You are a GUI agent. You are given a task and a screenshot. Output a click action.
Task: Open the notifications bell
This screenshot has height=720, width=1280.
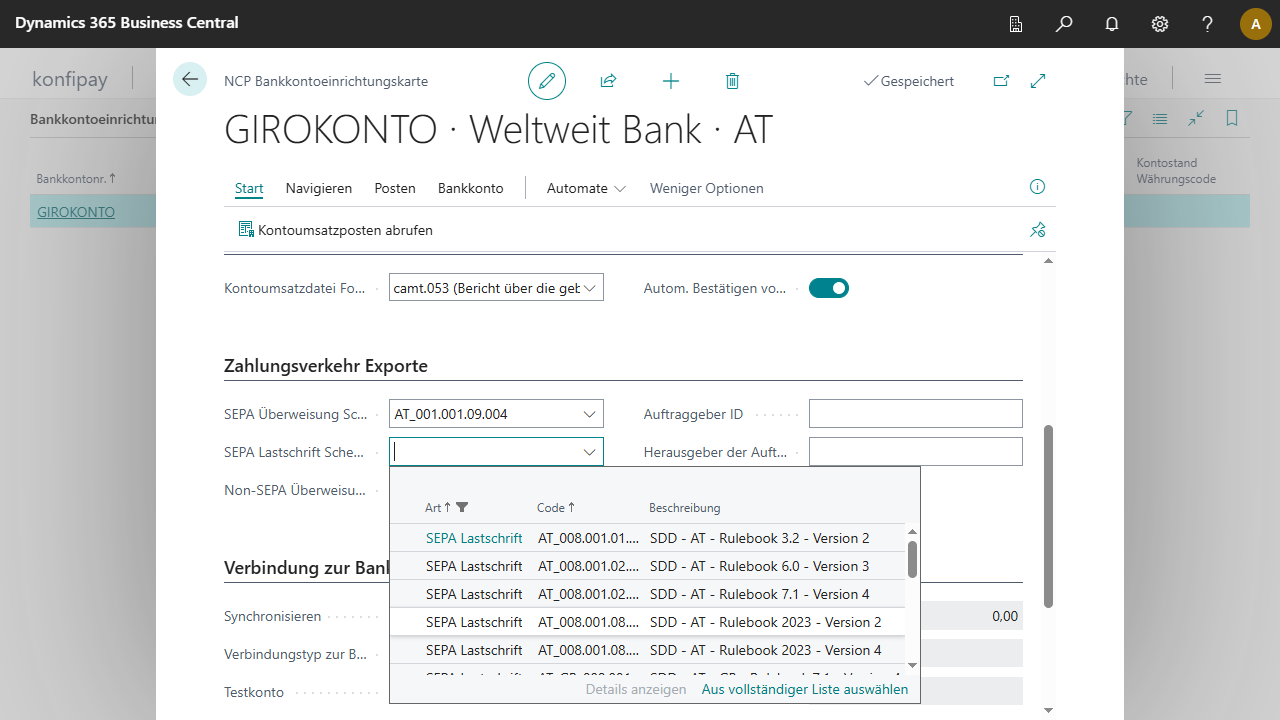click(x=1112, y=24)
